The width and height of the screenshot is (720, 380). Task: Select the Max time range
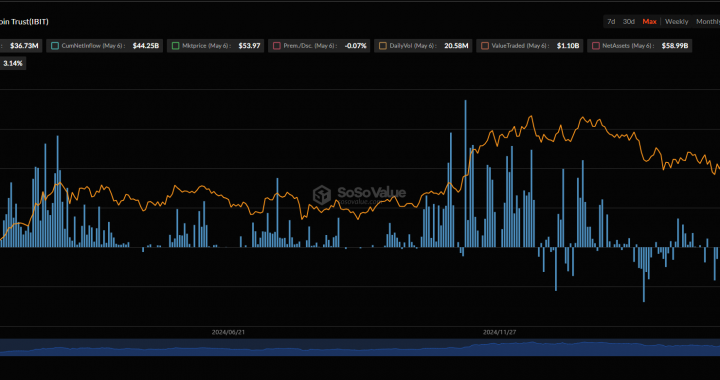click(x=649, y=22)
